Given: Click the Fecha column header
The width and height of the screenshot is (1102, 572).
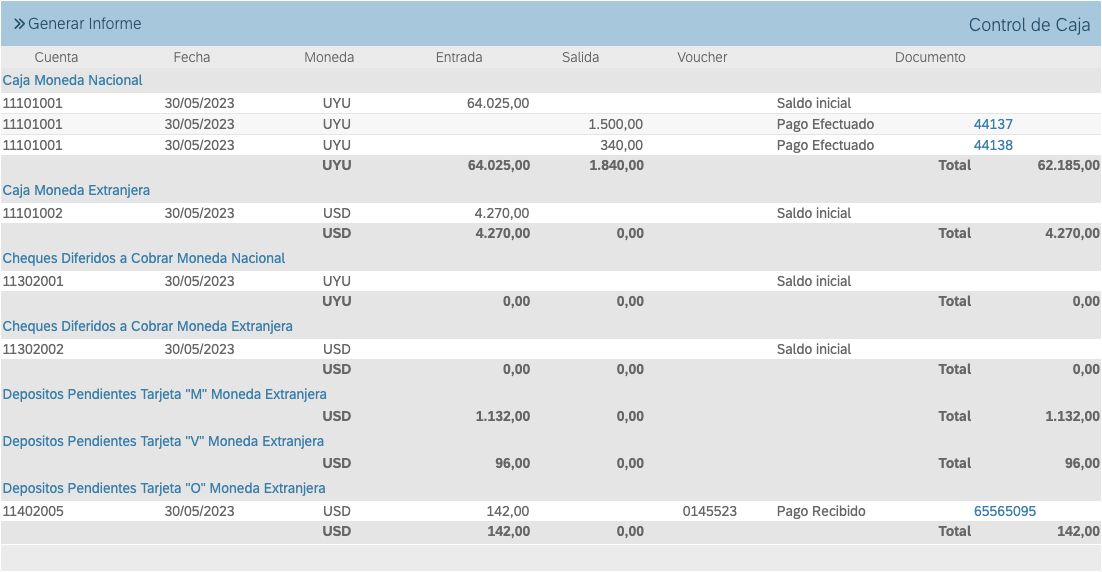Looking at the screenshot, I should [192, 57].
